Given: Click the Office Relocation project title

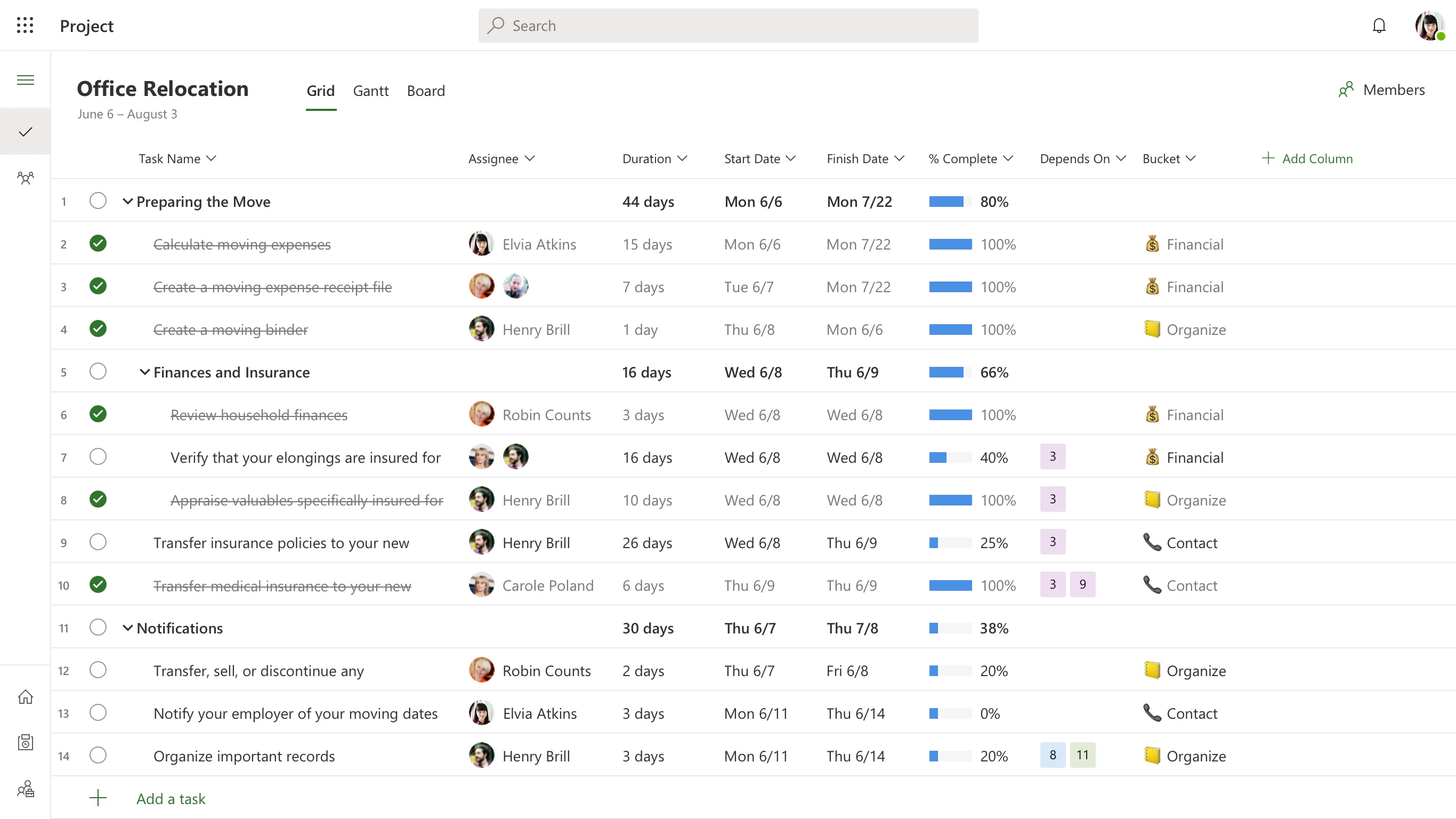Looking at the screenshot, I should (x=163, y=89).
